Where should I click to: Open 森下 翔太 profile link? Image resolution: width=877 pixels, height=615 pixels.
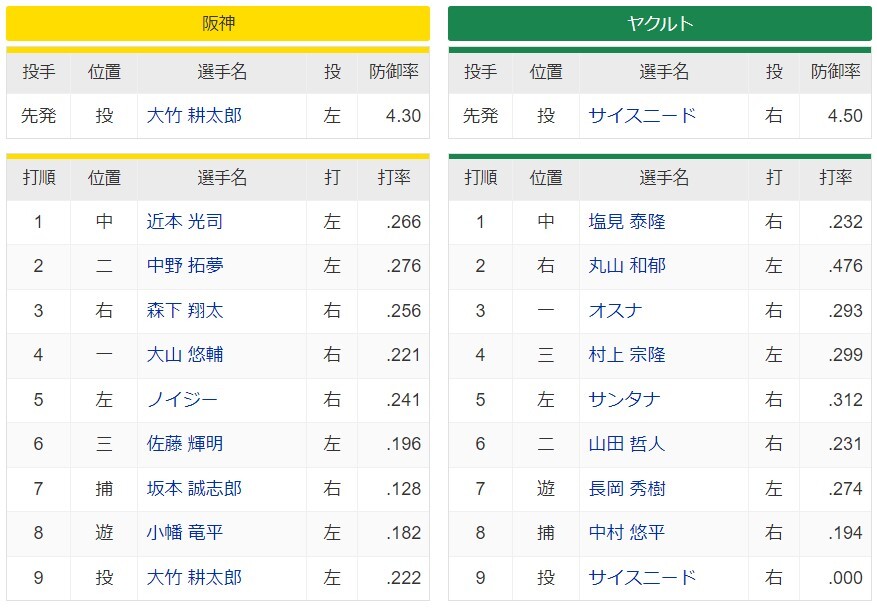point(185,311)
